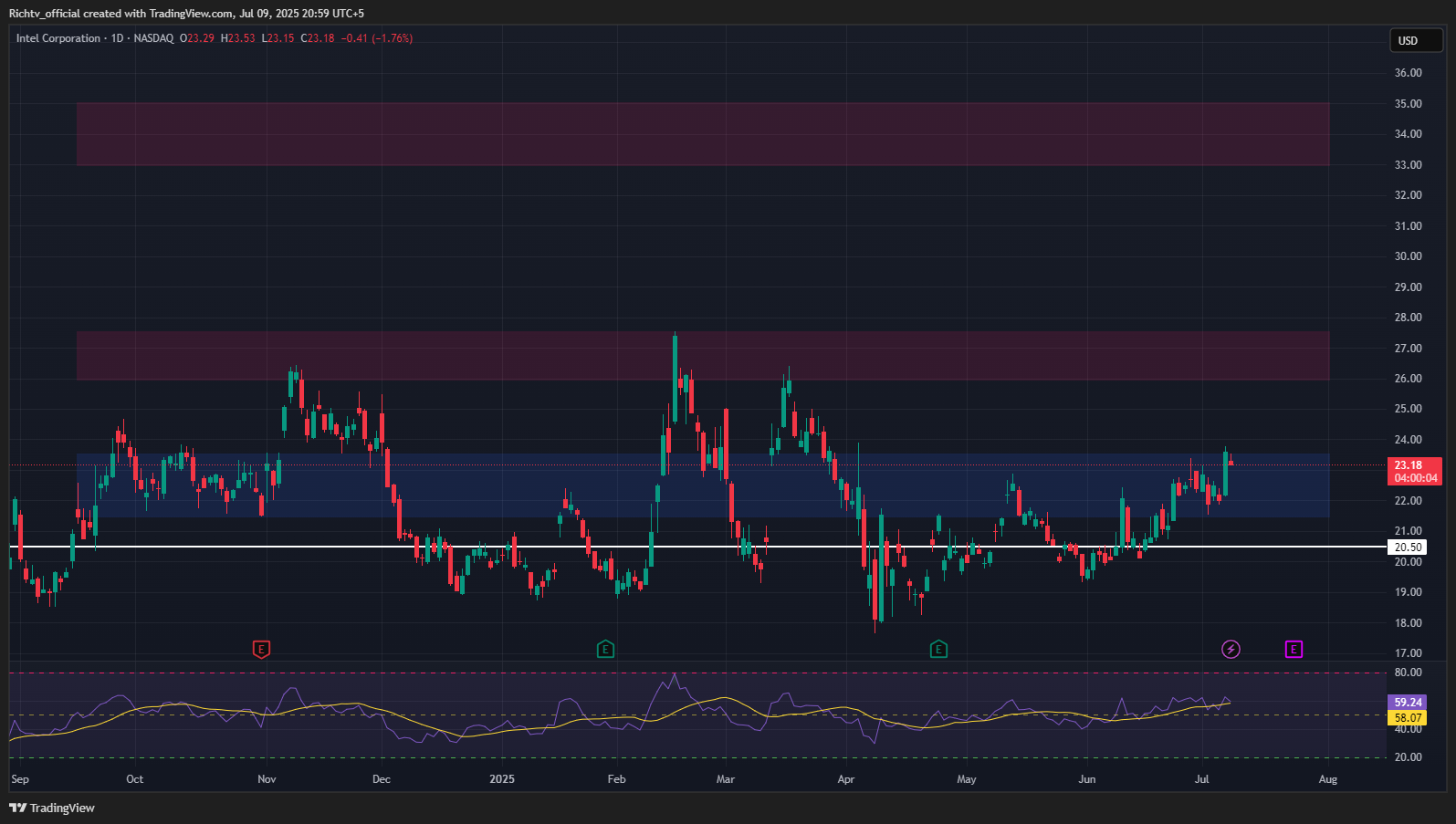Image resolution: width=1456 pixels, height=824 pixels.
Task: Click the Oct label on time axis
Action: tap(135, 779)
